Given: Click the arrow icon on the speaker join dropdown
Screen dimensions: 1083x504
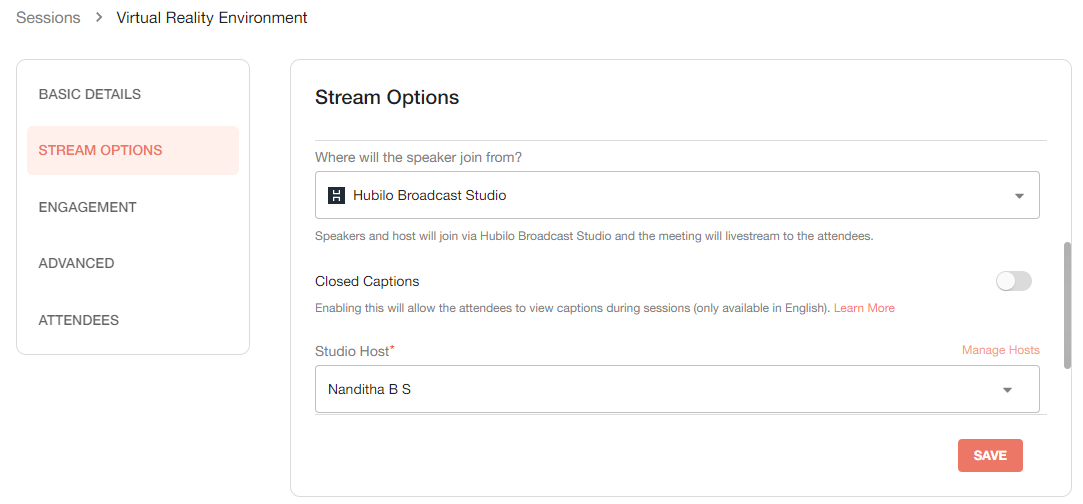Looking at the screenshot, I should (x=1019, y=196).
